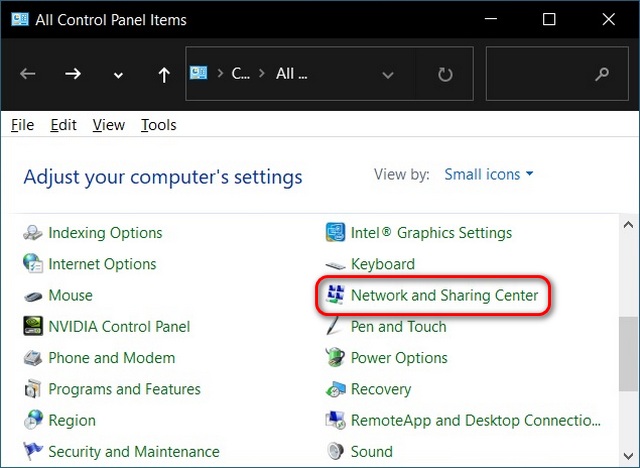This screenshot has width=640, height=468.
Task: Expand the View by Small icons dropdown
Action: coord(489,174)
